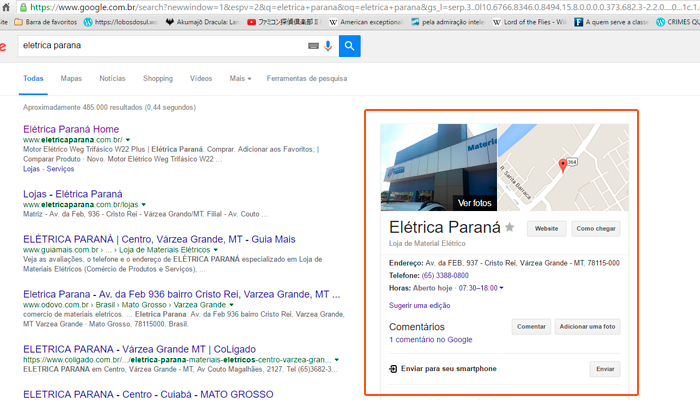The image size is (700, 400).
Task: Open the Guia Mais result link
Action: (x=159, y=240)
